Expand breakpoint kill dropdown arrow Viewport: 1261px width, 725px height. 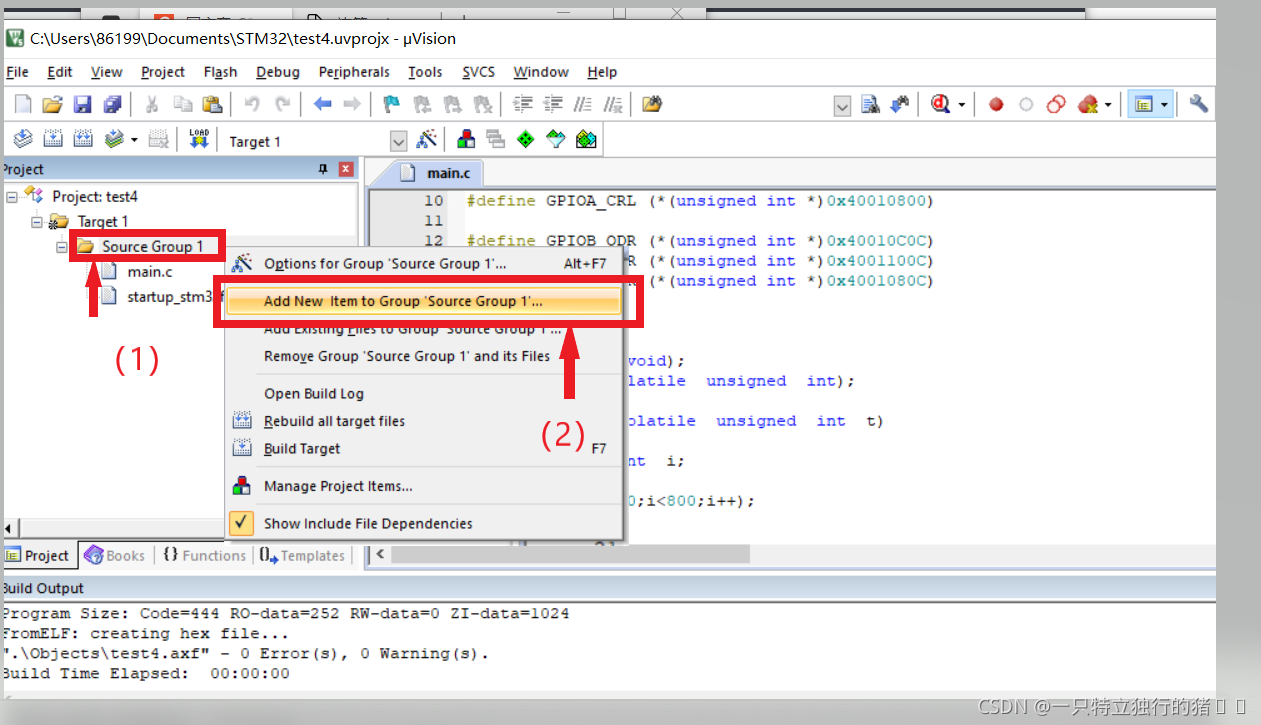[x=1108, y=104]
